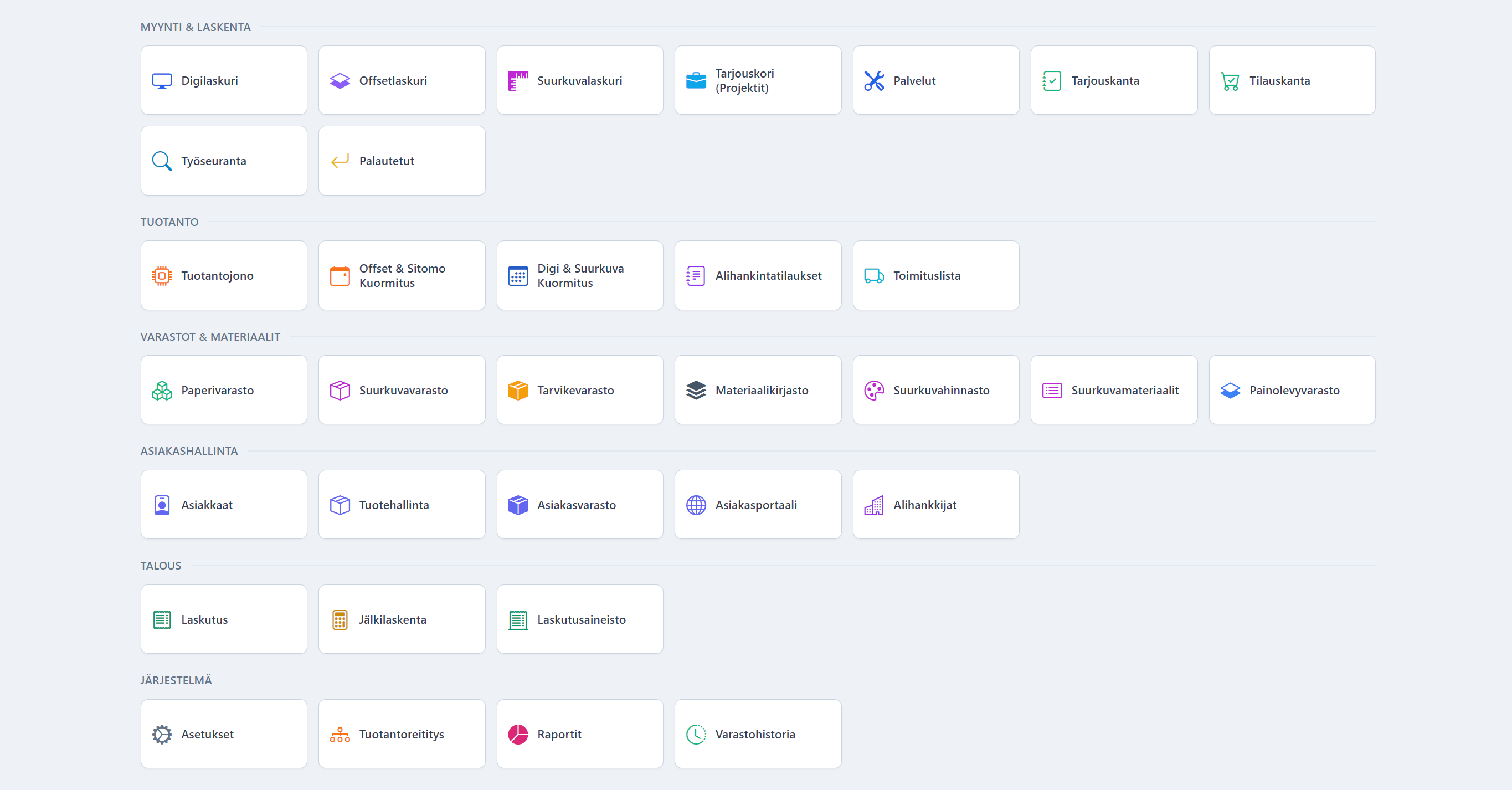
Task: Open Digi & Suurkuva Kuormitus card
Action: tap(580, 275)
